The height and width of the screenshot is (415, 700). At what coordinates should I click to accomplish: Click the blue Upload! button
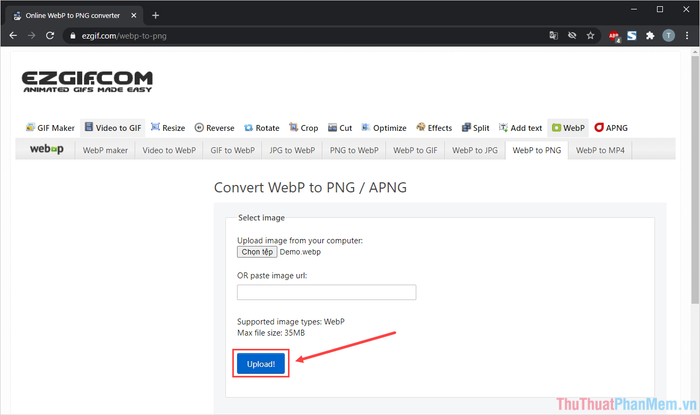[261, 364]
